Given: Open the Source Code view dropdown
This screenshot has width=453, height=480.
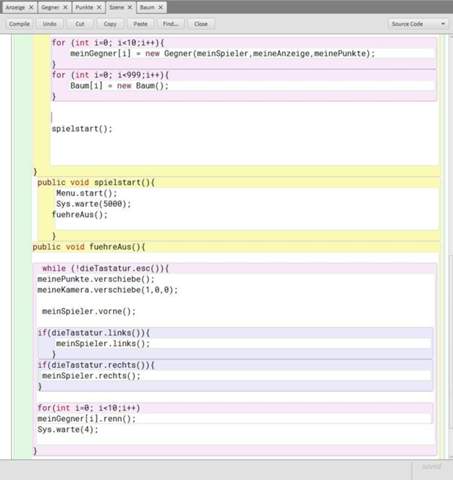Looking at the screenshot, I should [418, 24].
